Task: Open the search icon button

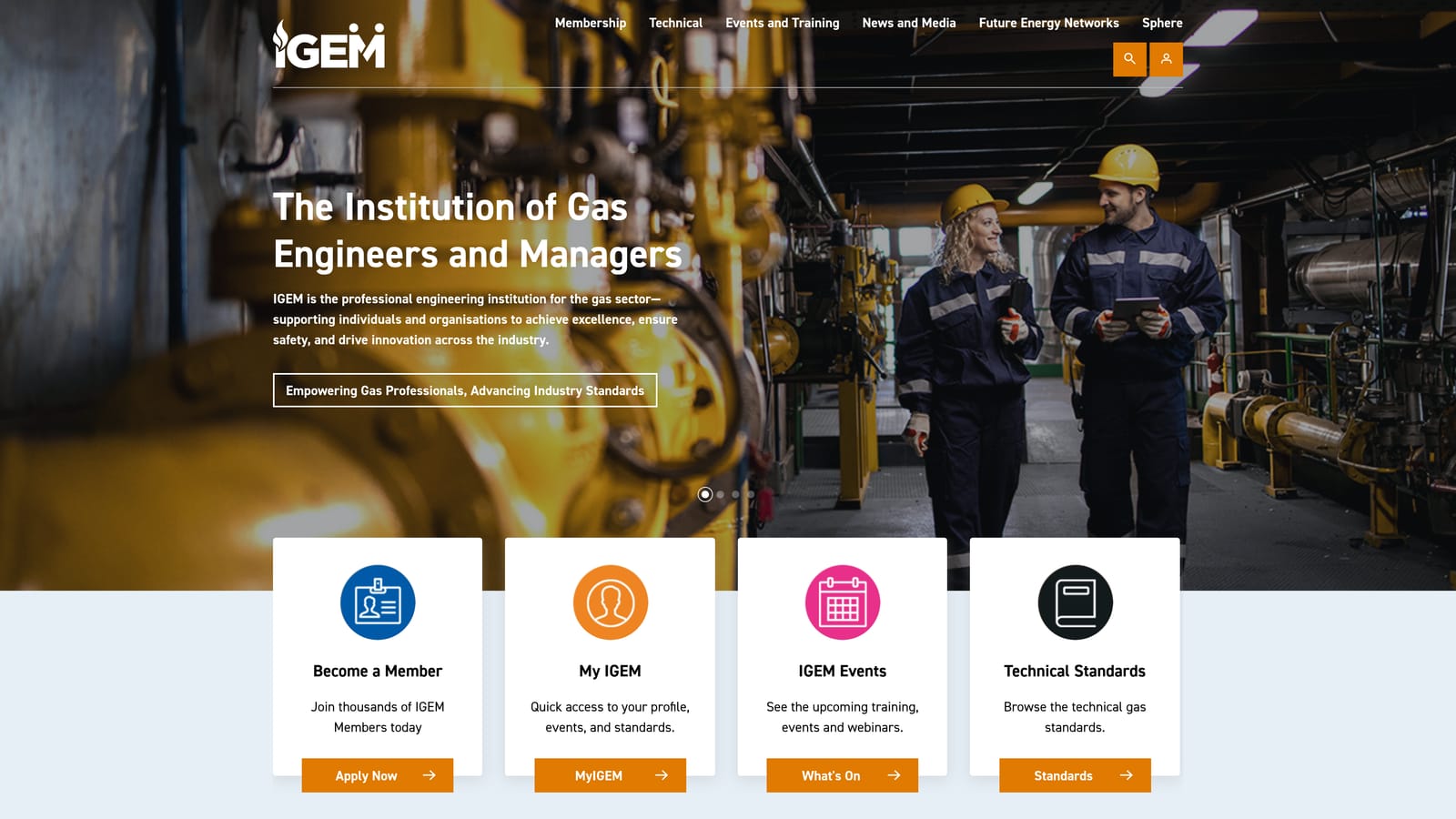Action: click(x=1129, y=59)
